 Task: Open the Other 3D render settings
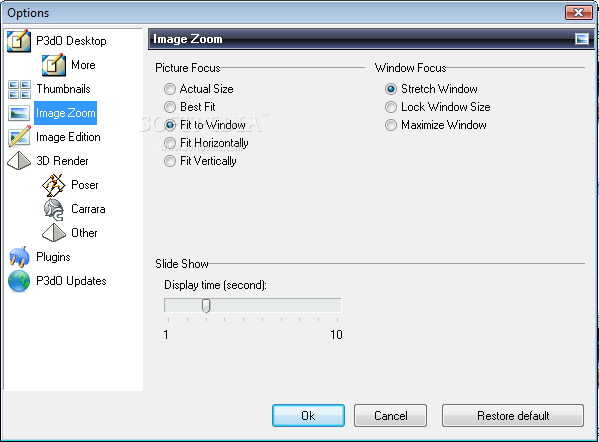84,233
